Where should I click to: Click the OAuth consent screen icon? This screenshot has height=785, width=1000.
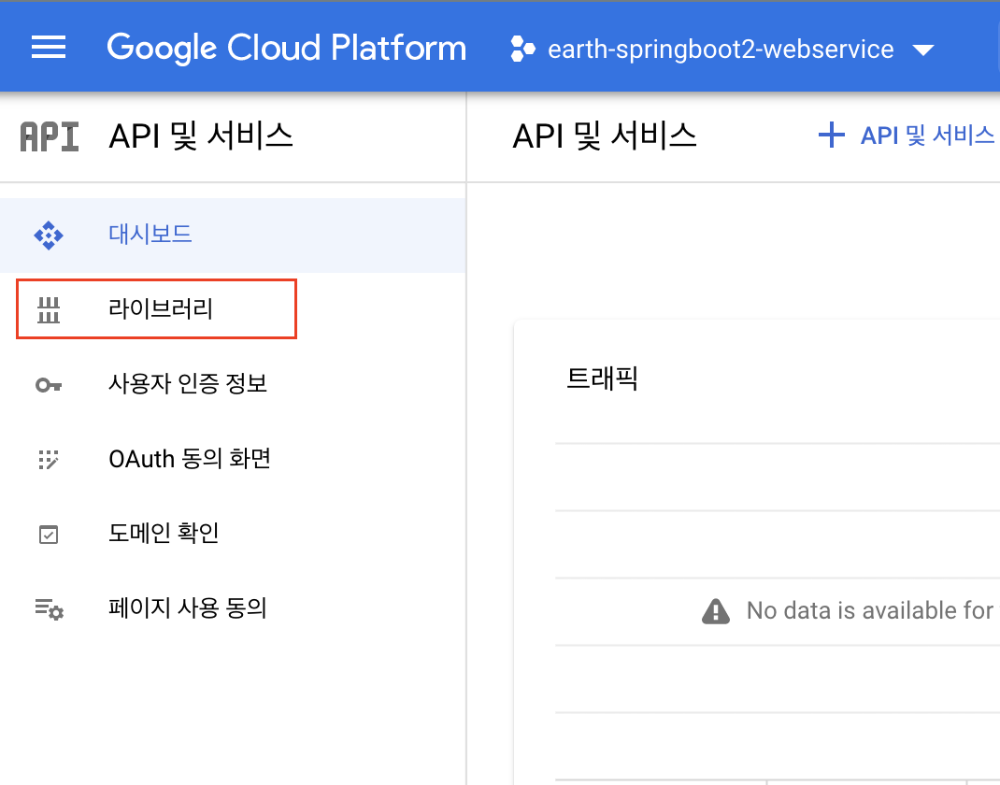tap(48, 459)
